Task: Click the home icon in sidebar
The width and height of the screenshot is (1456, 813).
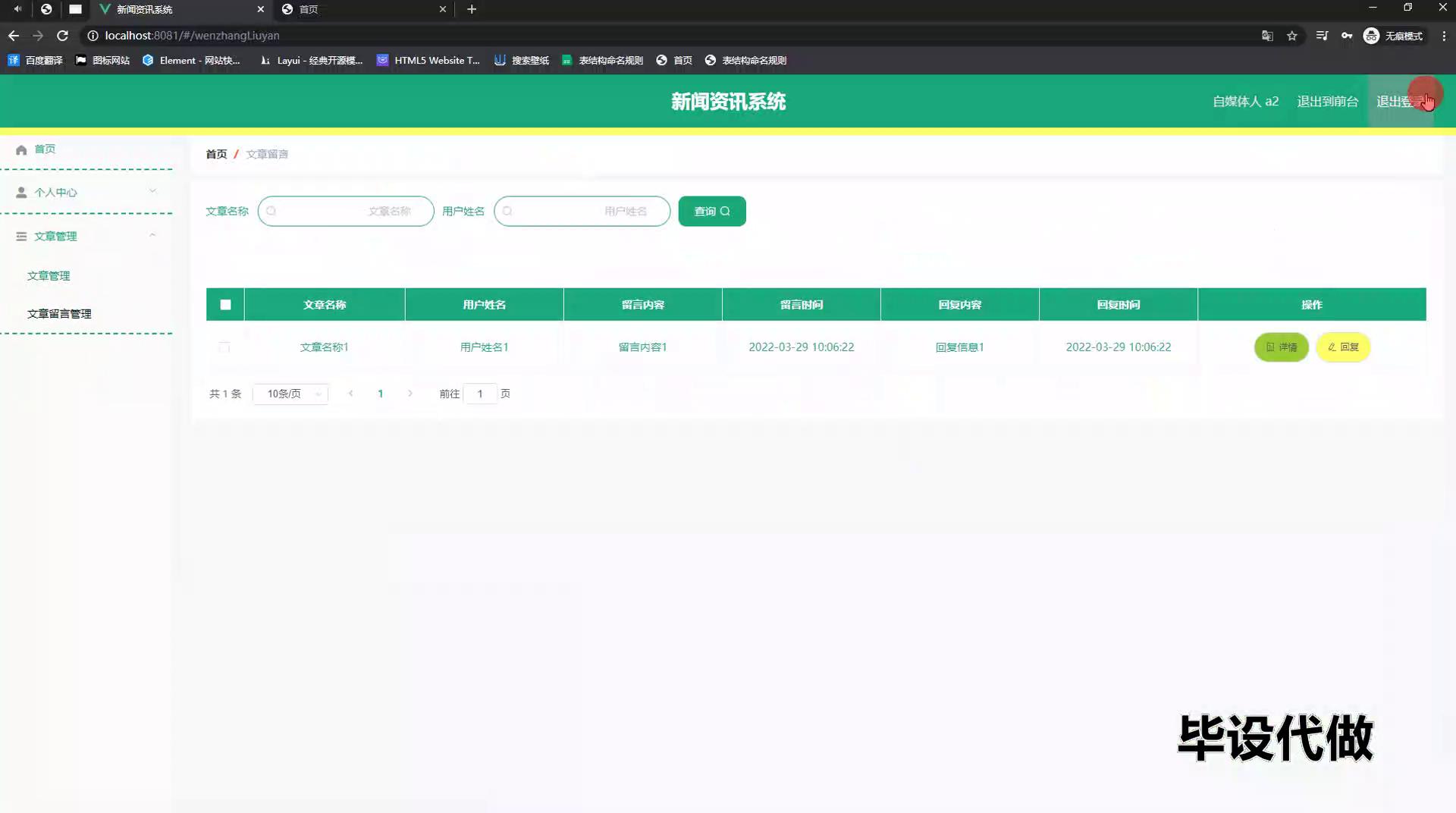Action: pos(21,149)
